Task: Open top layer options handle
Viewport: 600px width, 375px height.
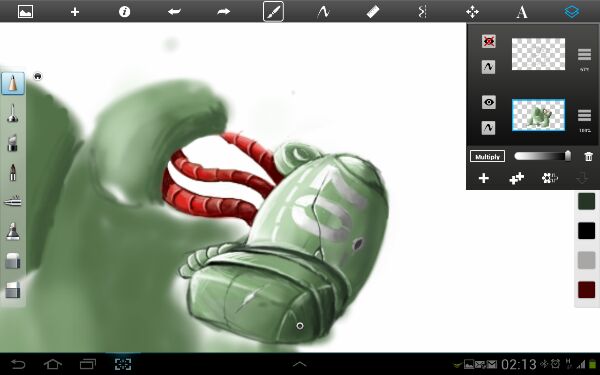Action: coord(584,54)
